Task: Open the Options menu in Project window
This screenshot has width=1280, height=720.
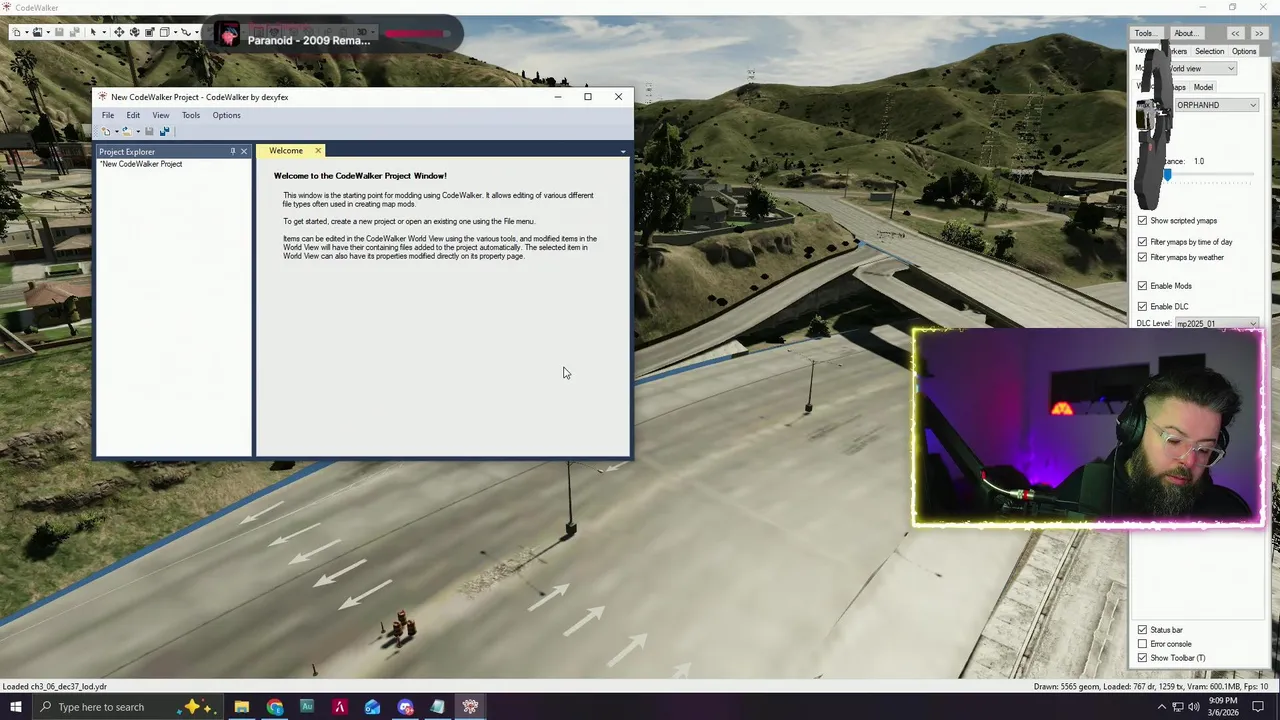Action: pos(226,115)
